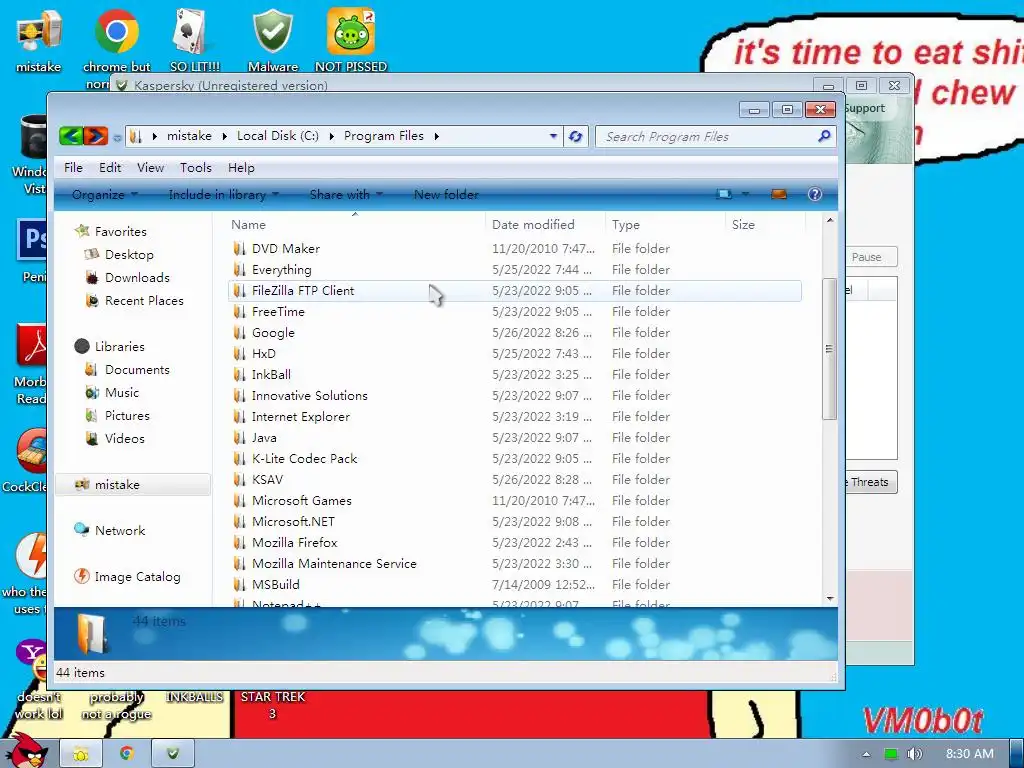1024x768 pixels.
Task: Expand arrow after Program Files breadcrumb
Action: point(436,136)
